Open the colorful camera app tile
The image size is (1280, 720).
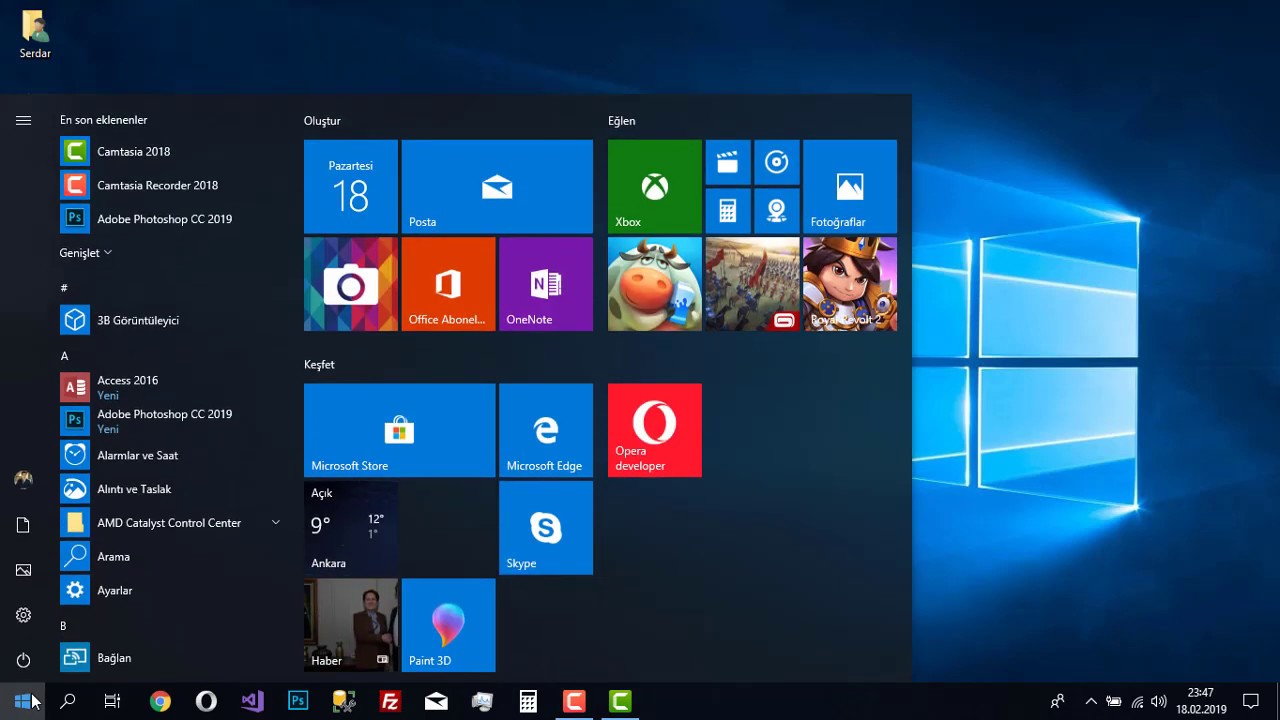tap(351, 284)
